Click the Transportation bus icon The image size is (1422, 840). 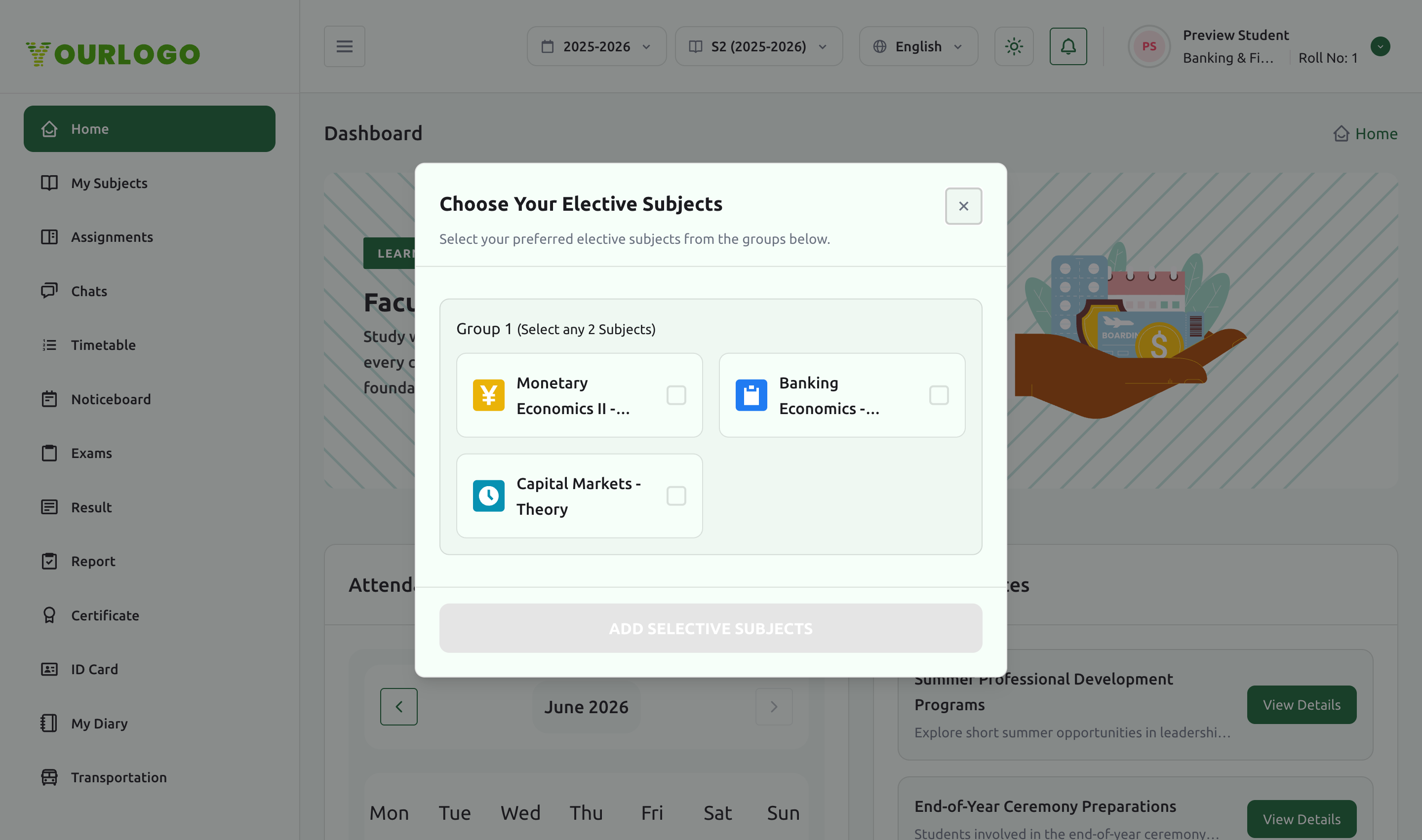coord(49,777)
